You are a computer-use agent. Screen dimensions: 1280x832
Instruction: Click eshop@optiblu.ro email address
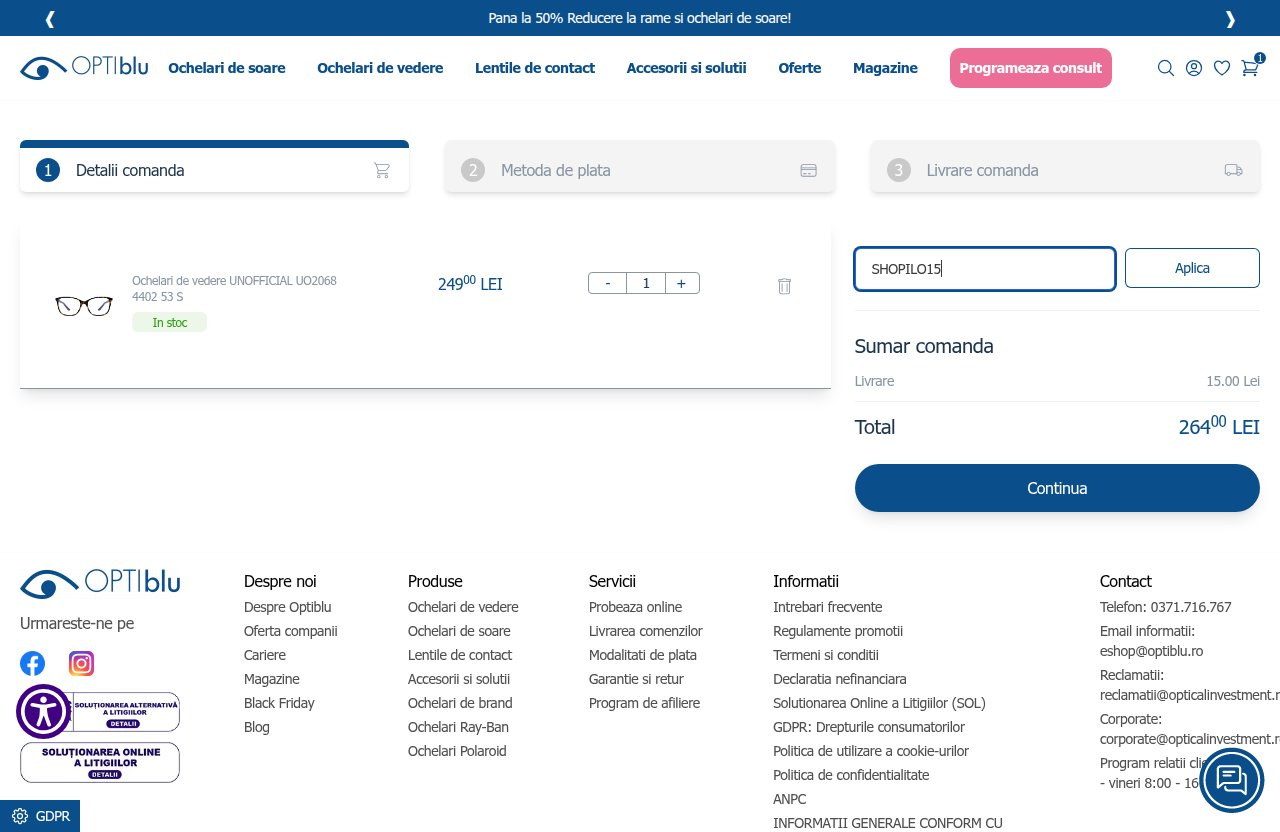click(1151, 651)
